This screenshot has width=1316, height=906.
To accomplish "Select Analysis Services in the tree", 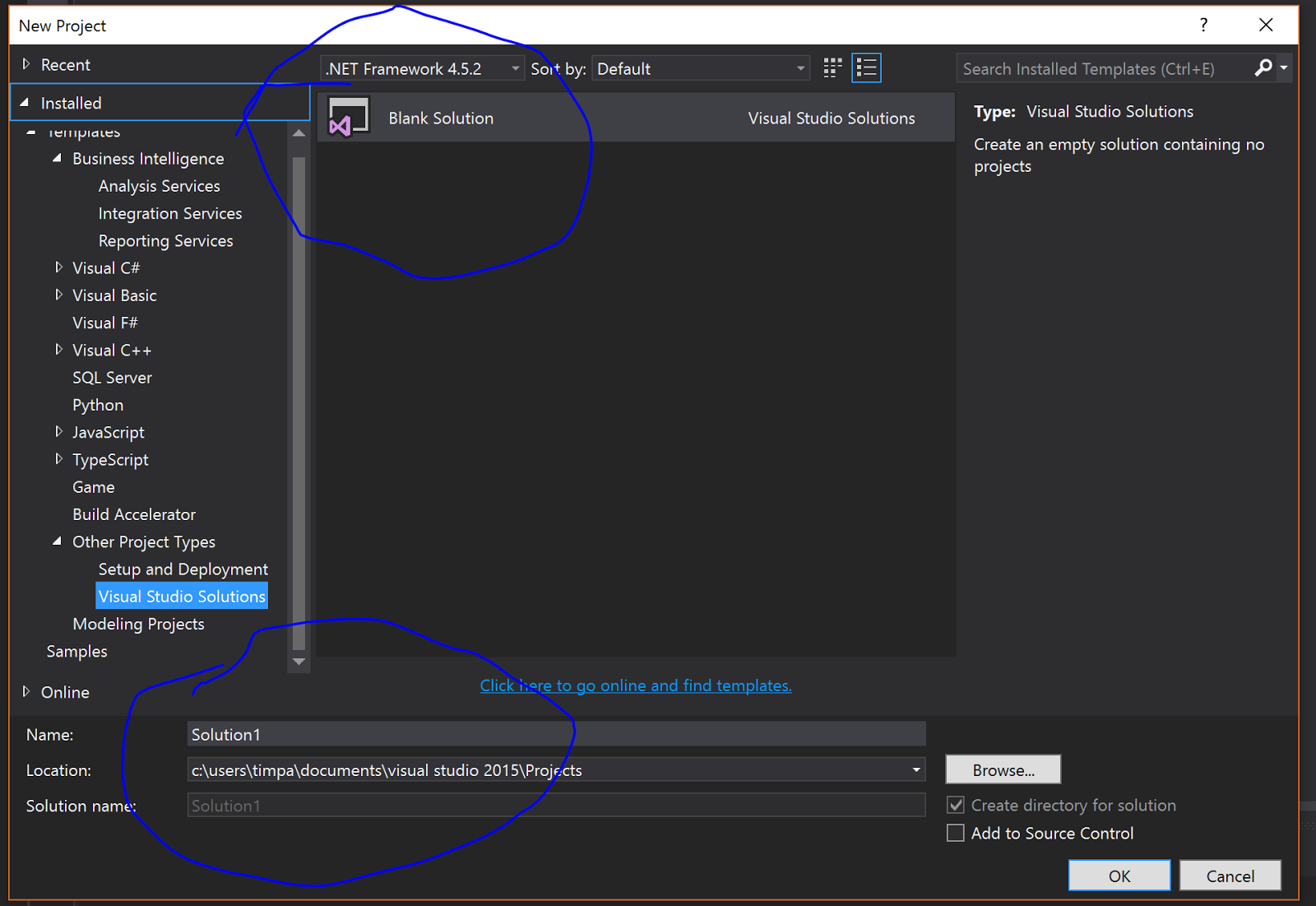I will click(160, 186).
